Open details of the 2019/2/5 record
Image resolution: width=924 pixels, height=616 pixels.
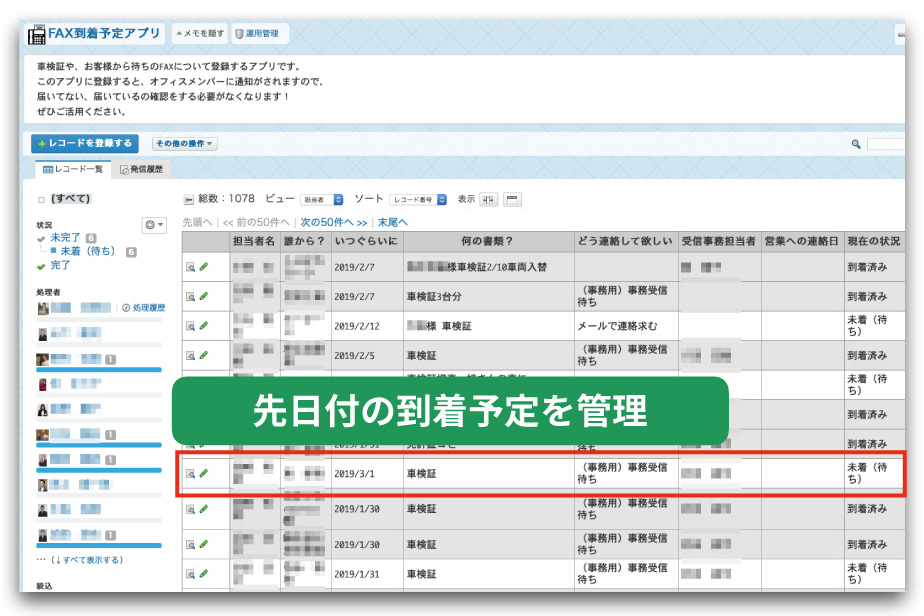pyautogui.click(x=190, y=355)
